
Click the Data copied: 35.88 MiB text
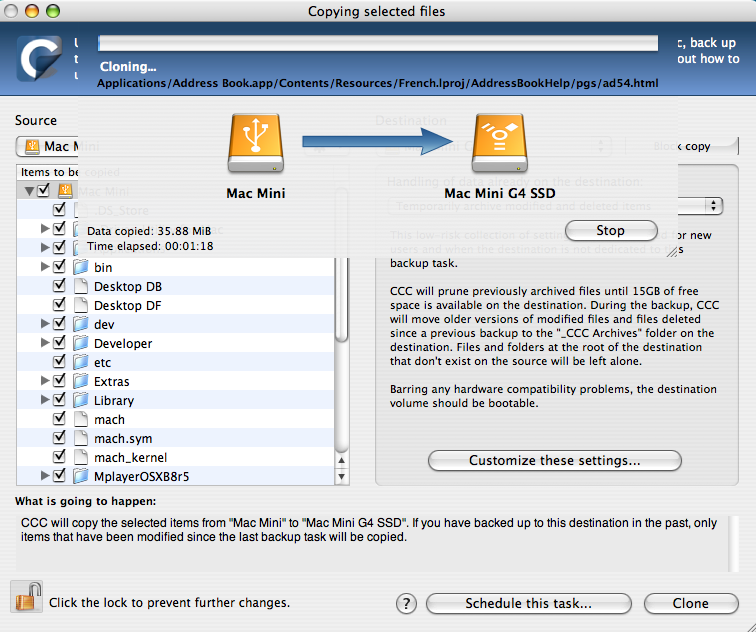click(149, 231)
